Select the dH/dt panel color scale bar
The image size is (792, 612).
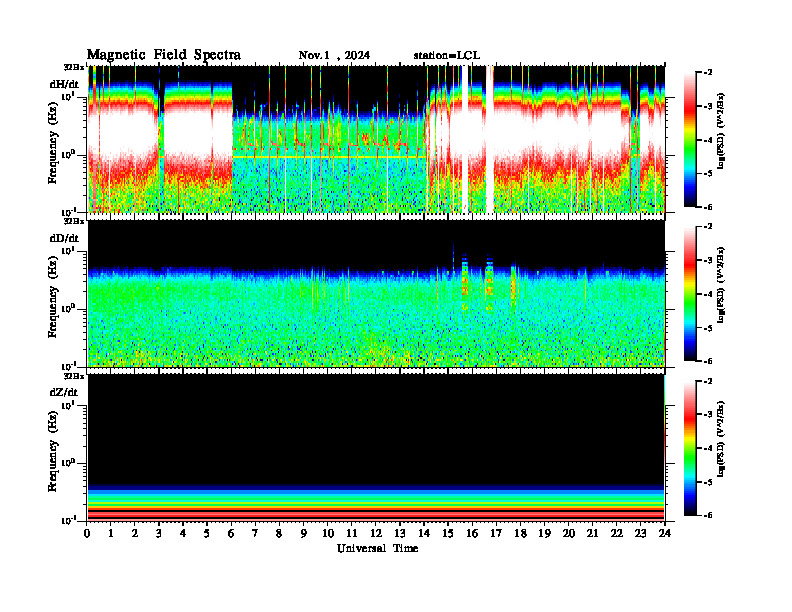pos(690,139)
